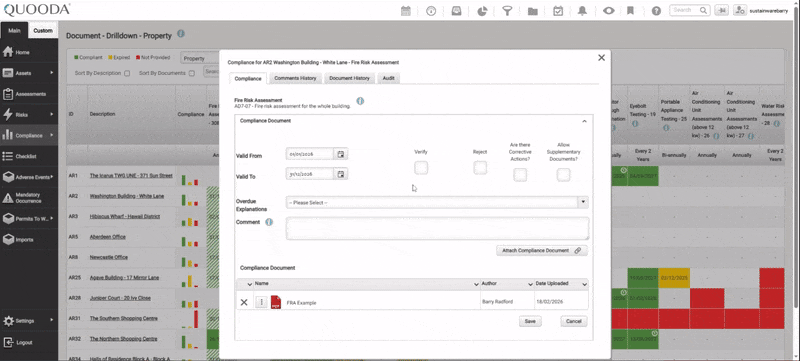Click the bookmark icon
The image size is (800, 361).
tap(631, 11)
